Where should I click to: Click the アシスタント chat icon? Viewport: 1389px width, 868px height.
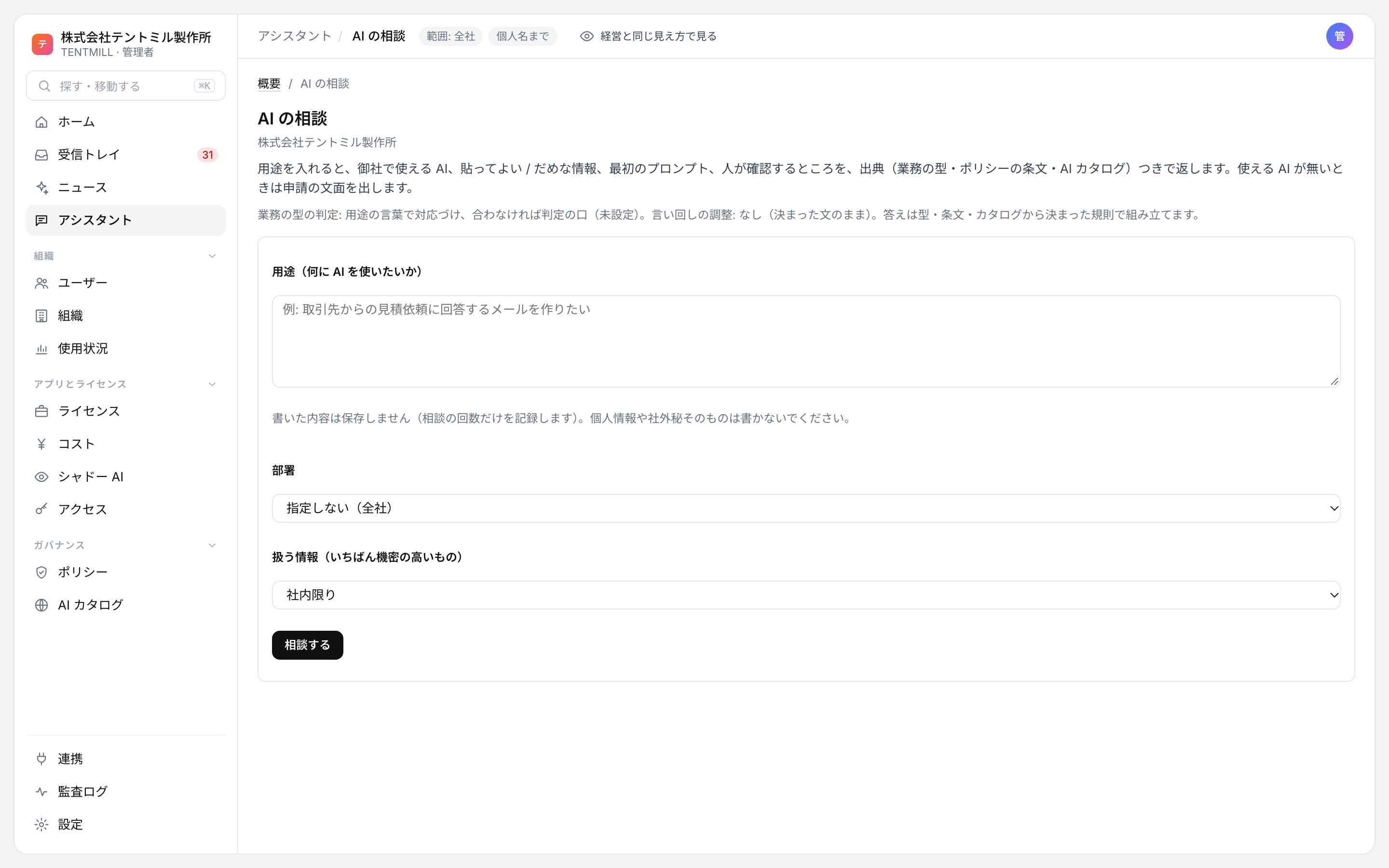41,220
